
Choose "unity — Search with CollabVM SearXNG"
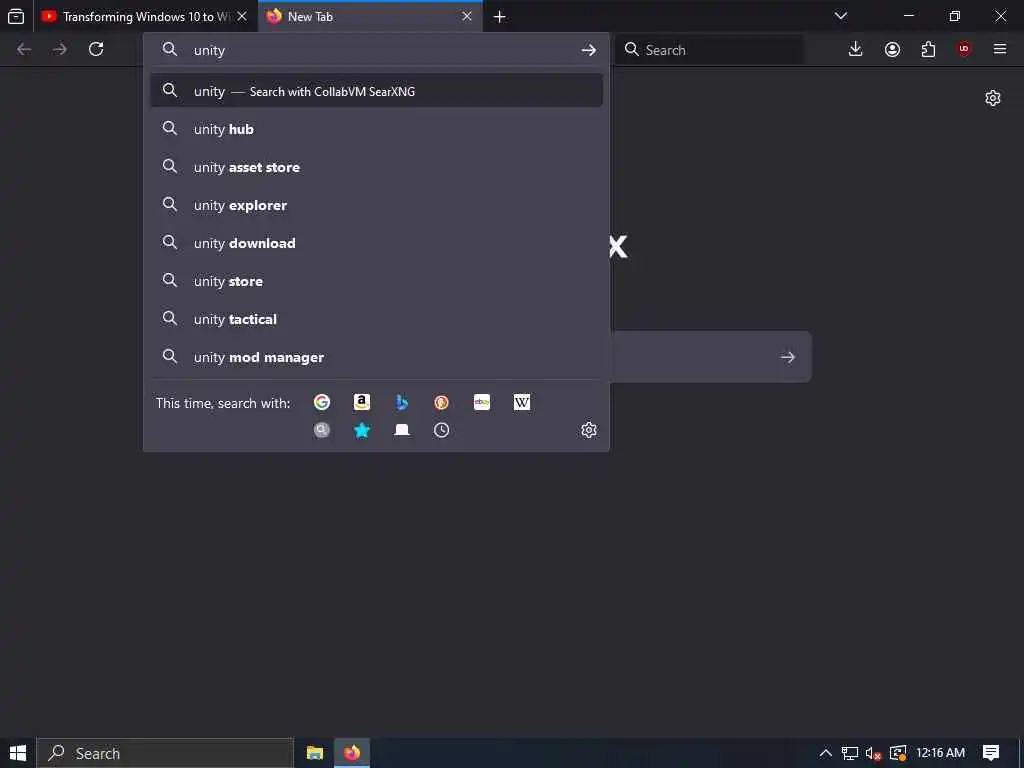[376, 91]
